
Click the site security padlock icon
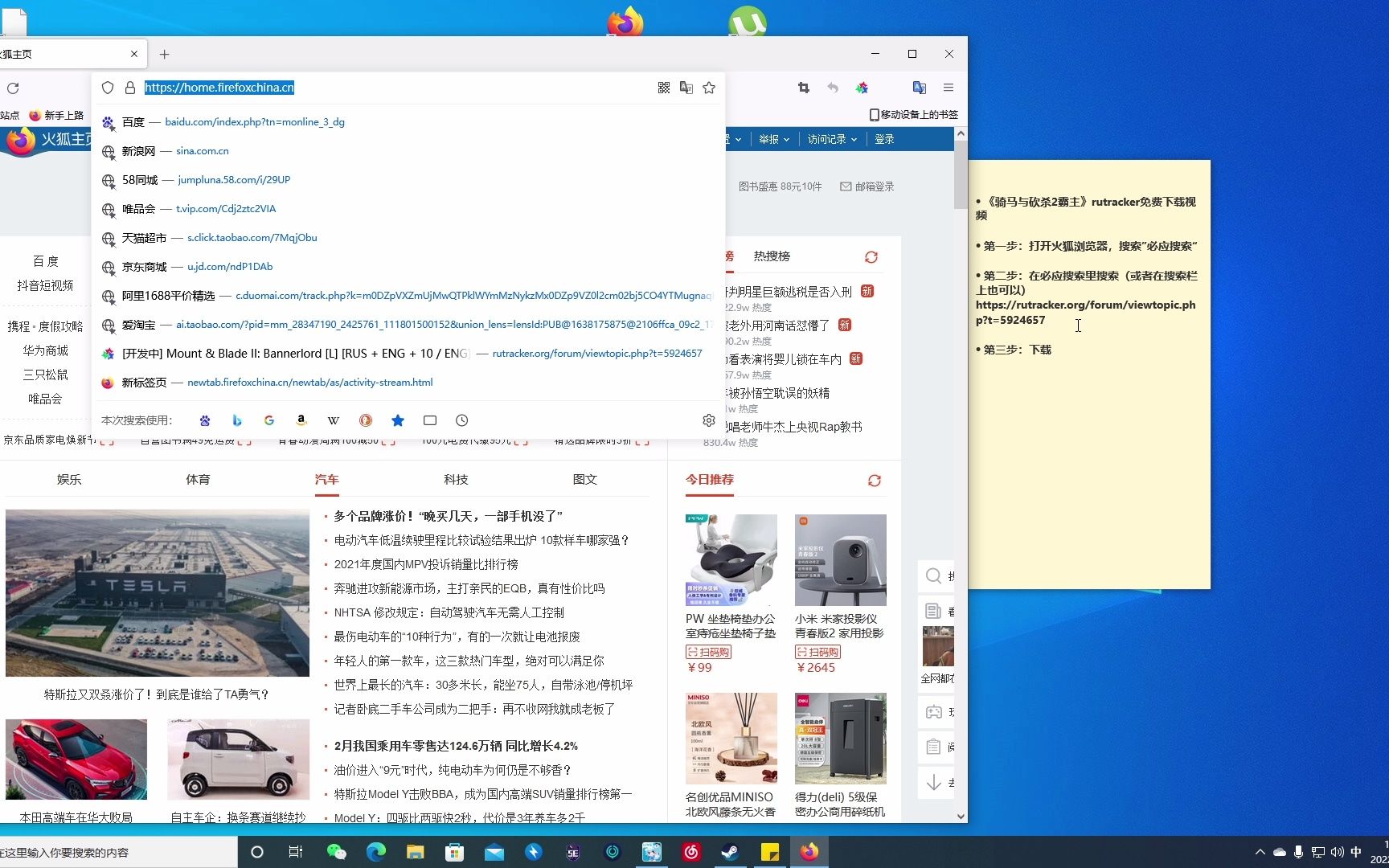129,88
